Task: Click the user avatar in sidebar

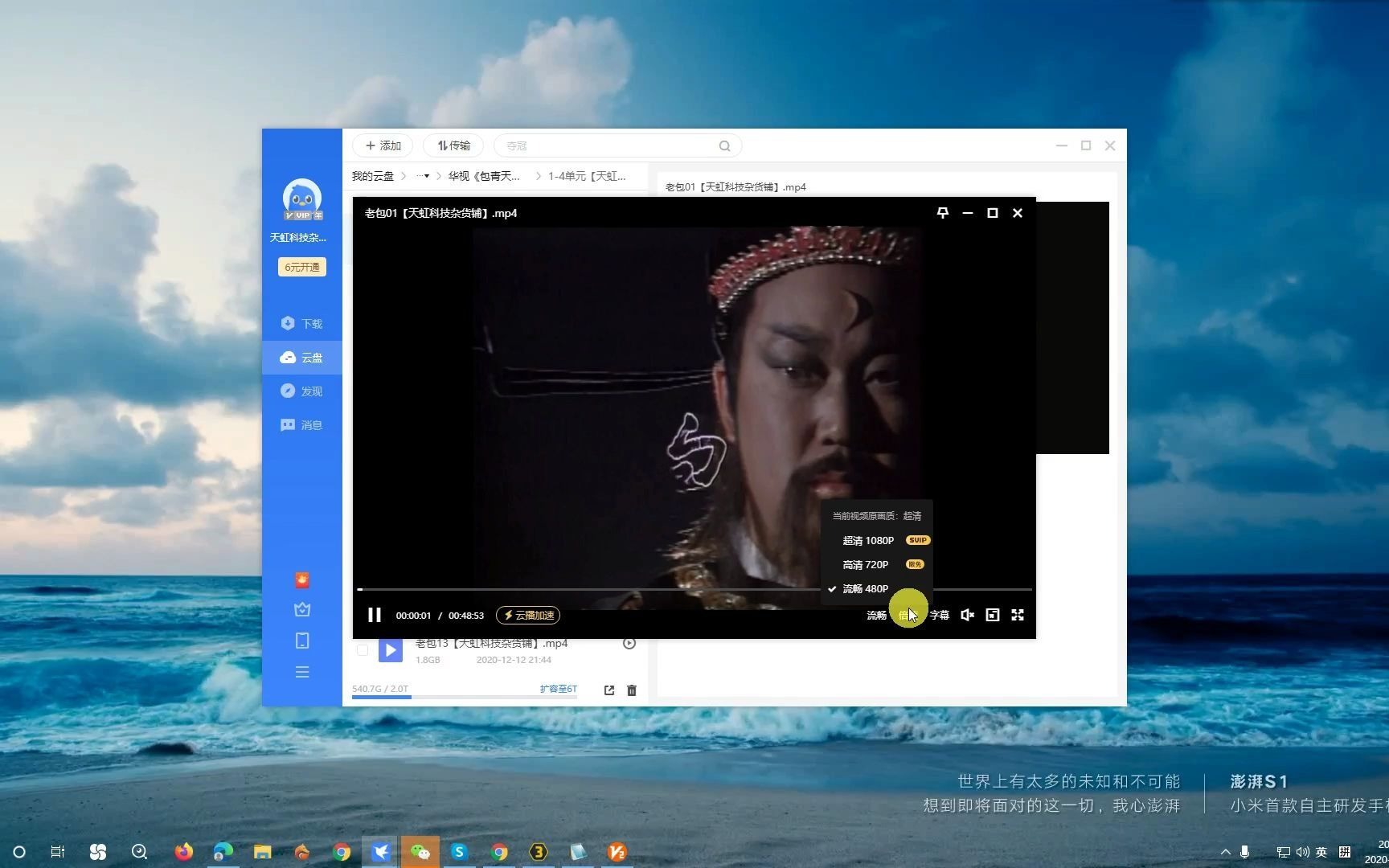Action: (x=302, y=199)
